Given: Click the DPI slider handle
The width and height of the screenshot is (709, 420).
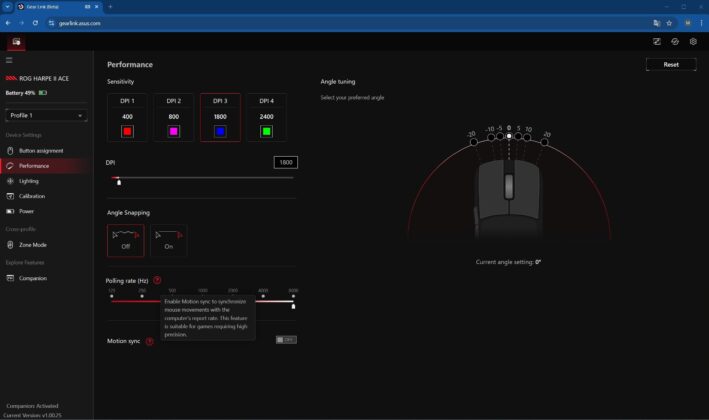Looking at the screenshot, I should (119, 182).
